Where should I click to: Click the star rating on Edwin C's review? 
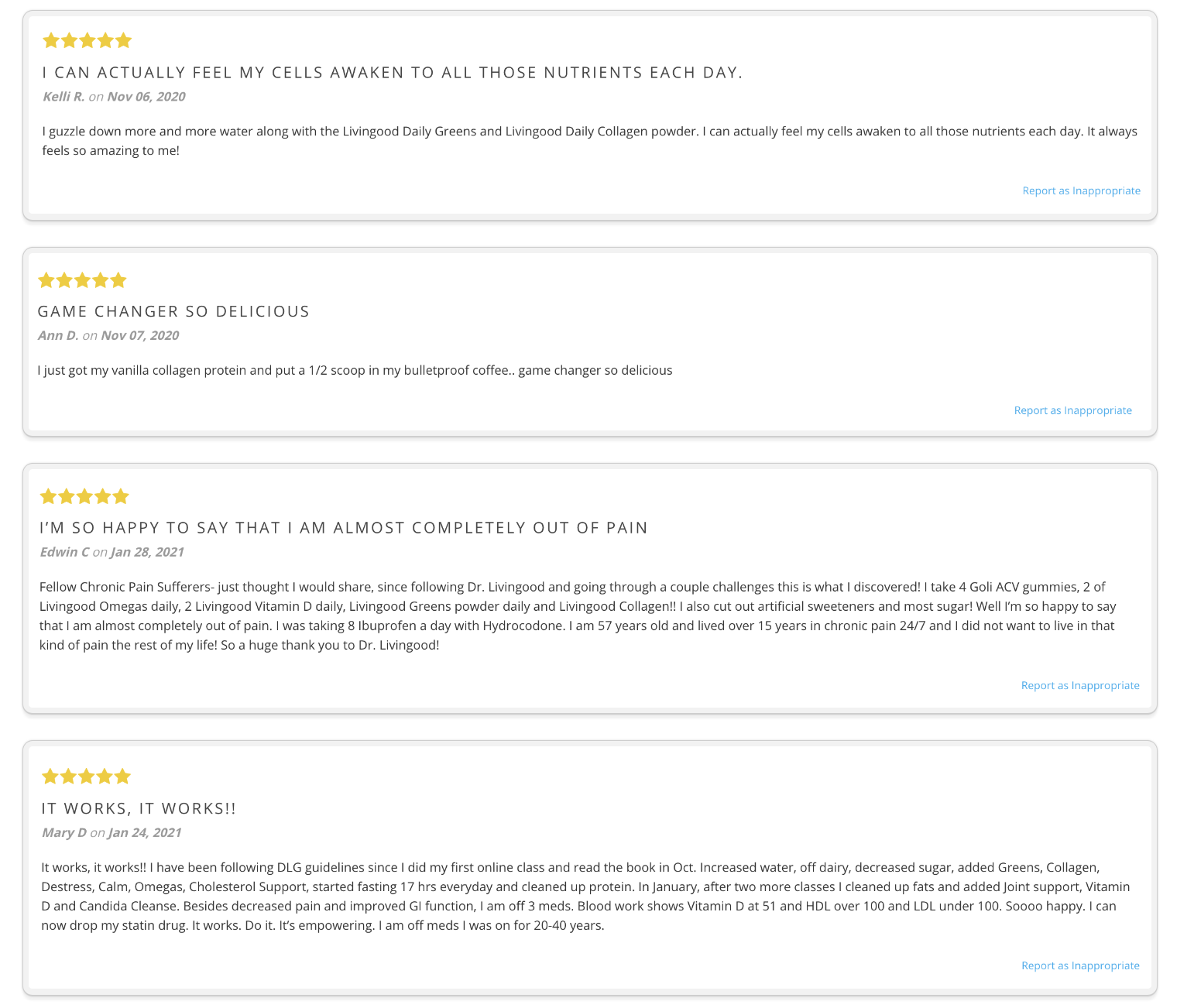pyautogui.click(x=84, y=496)
